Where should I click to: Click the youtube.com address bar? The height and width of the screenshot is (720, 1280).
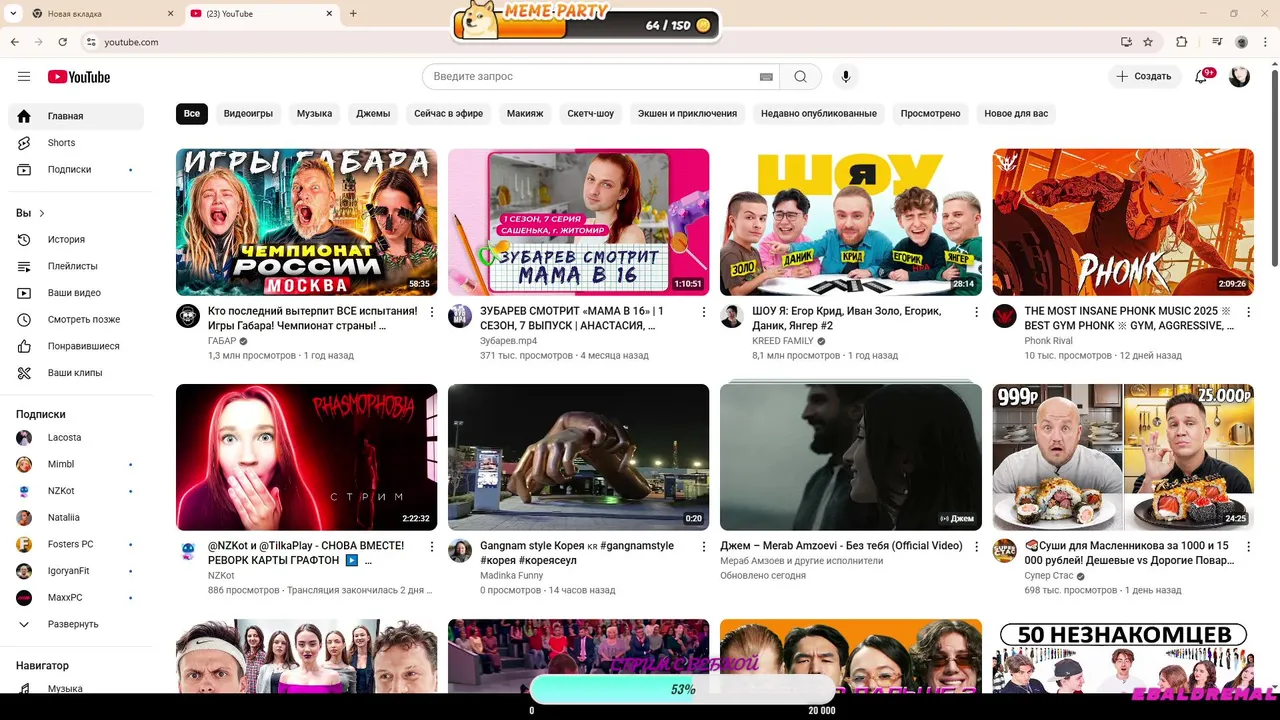coord(600,42)
